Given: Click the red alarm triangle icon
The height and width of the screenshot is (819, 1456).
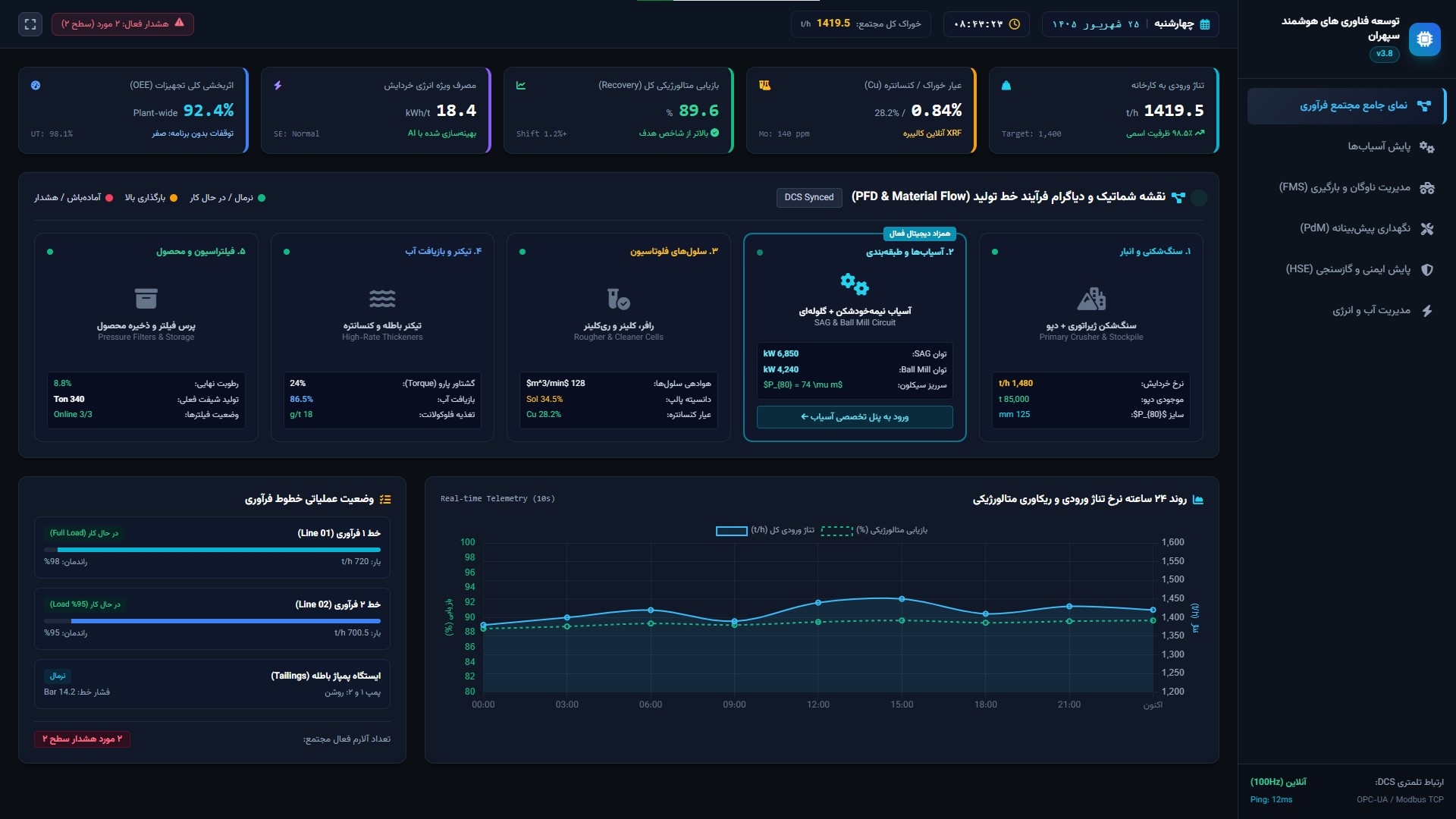Looking at the screenshot, I should coord(179,23).
